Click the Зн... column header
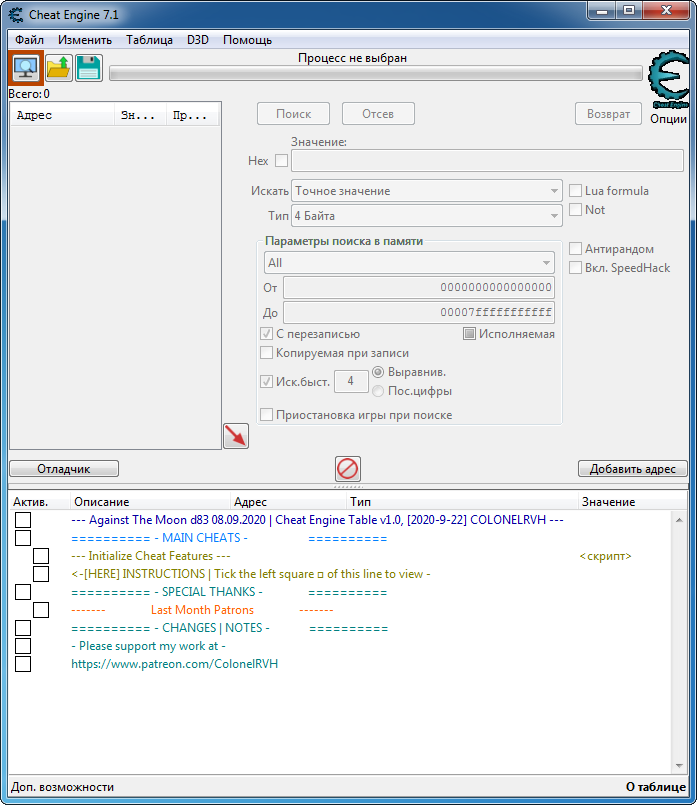The width and height of the screenshot is (697, 805). [x=140, y=115]
